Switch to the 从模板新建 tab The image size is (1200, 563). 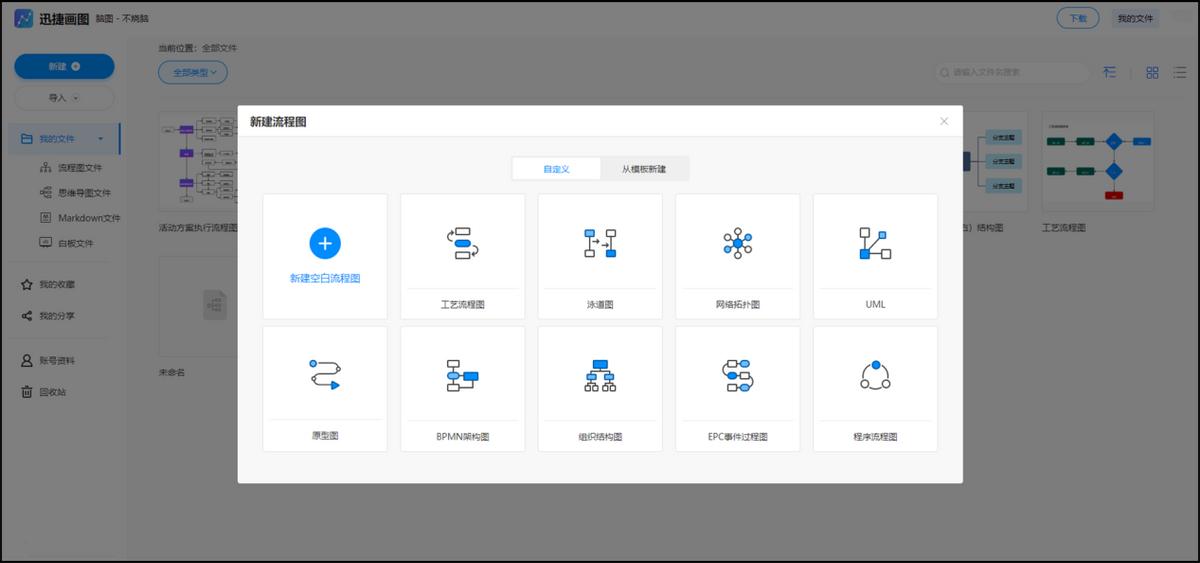tap(645, 169)
